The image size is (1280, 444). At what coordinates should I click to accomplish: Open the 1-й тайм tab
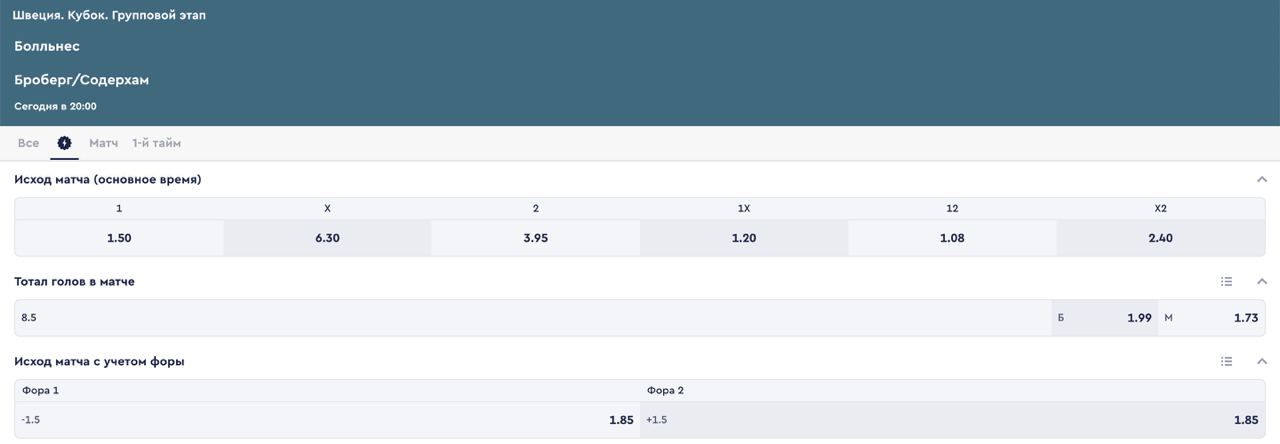(157, 143)
